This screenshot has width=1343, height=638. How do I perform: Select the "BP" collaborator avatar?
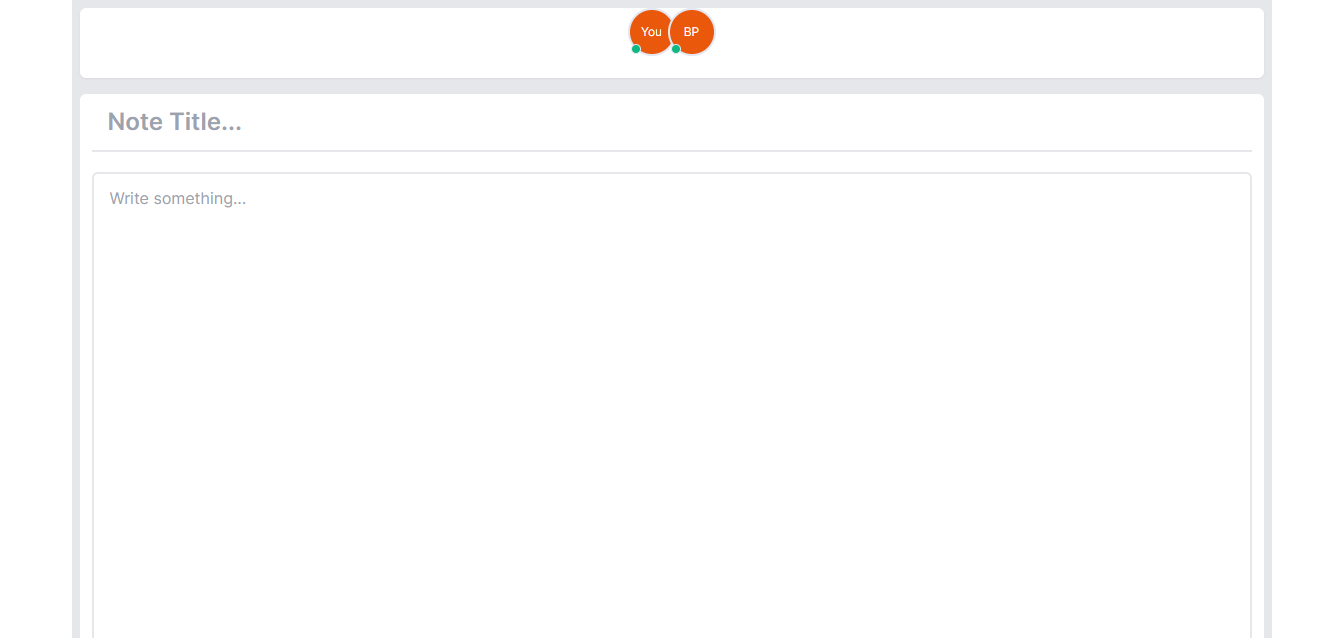click(692, 32)
